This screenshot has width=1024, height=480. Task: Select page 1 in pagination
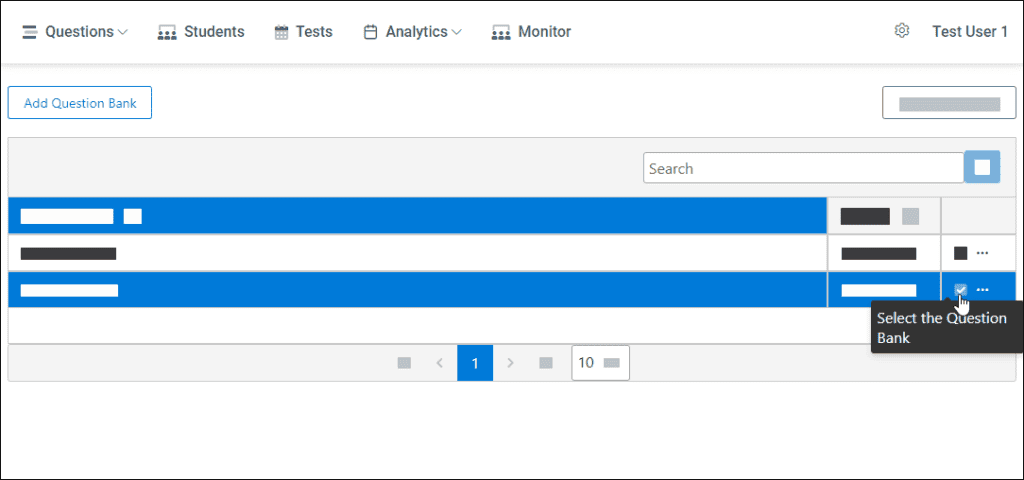point(475,363)
